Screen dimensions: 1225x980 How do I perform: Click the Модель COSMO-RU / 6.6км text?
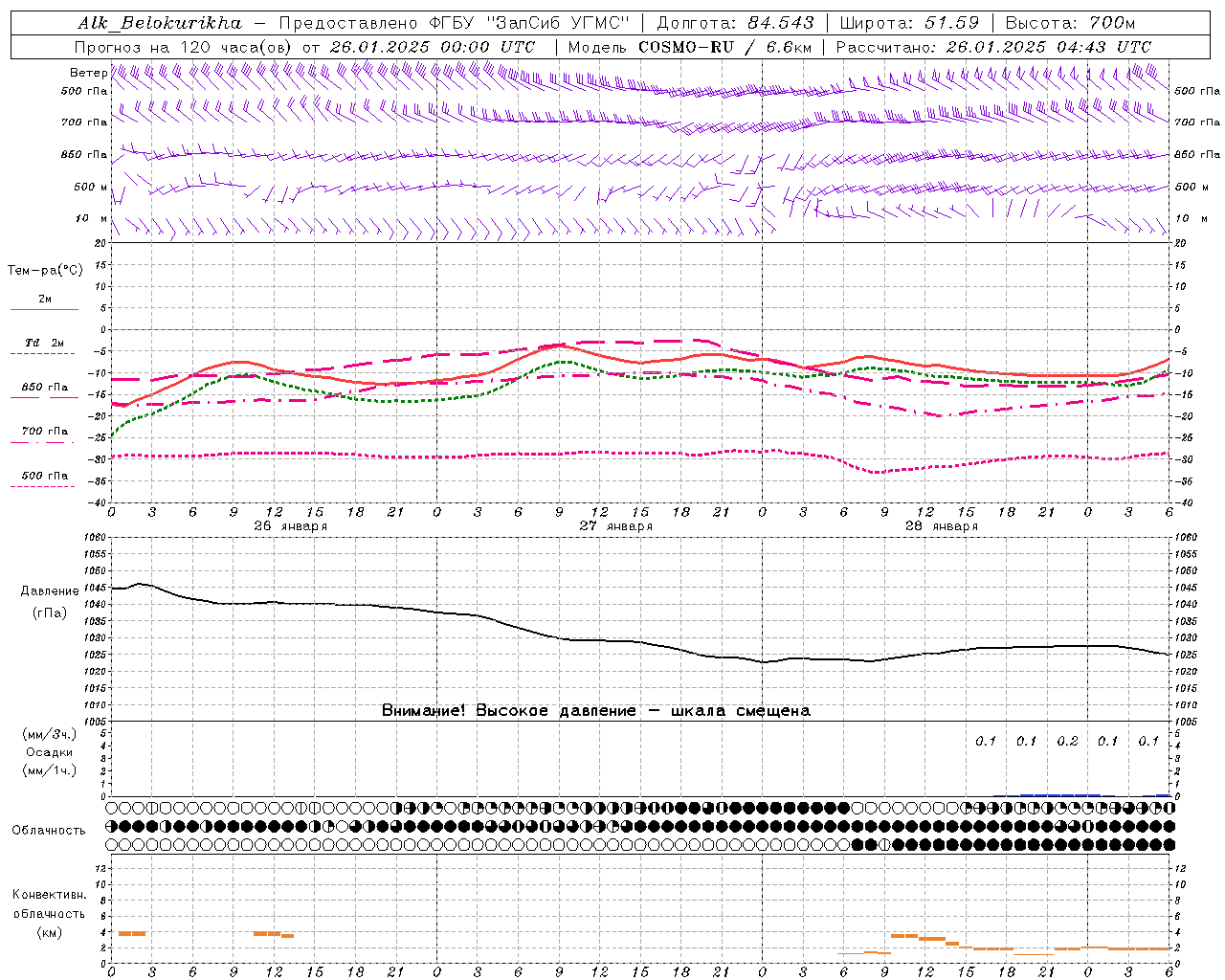coord(689,46)
